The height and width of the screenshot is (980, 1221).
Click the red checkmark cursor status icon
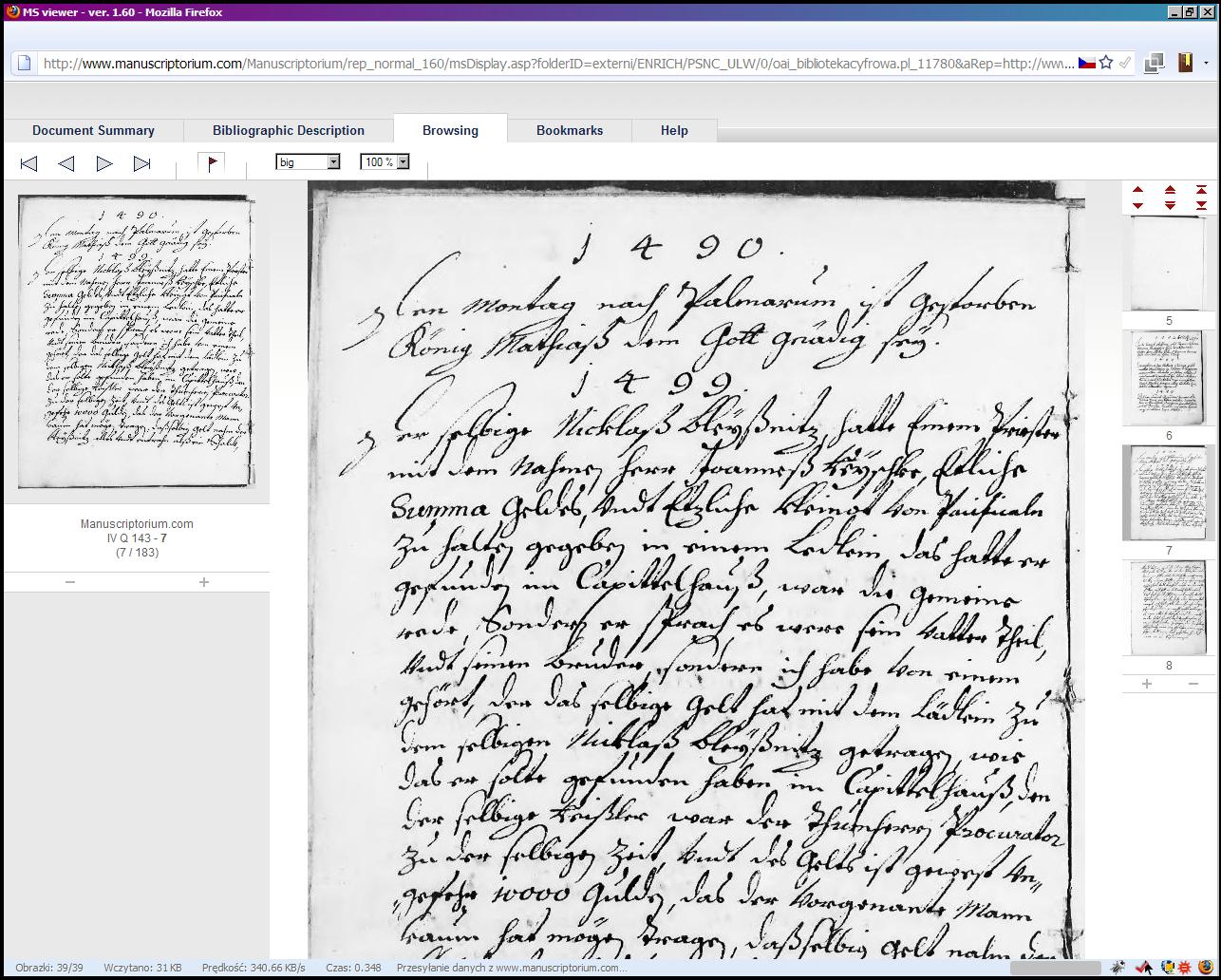[1144, 968]
